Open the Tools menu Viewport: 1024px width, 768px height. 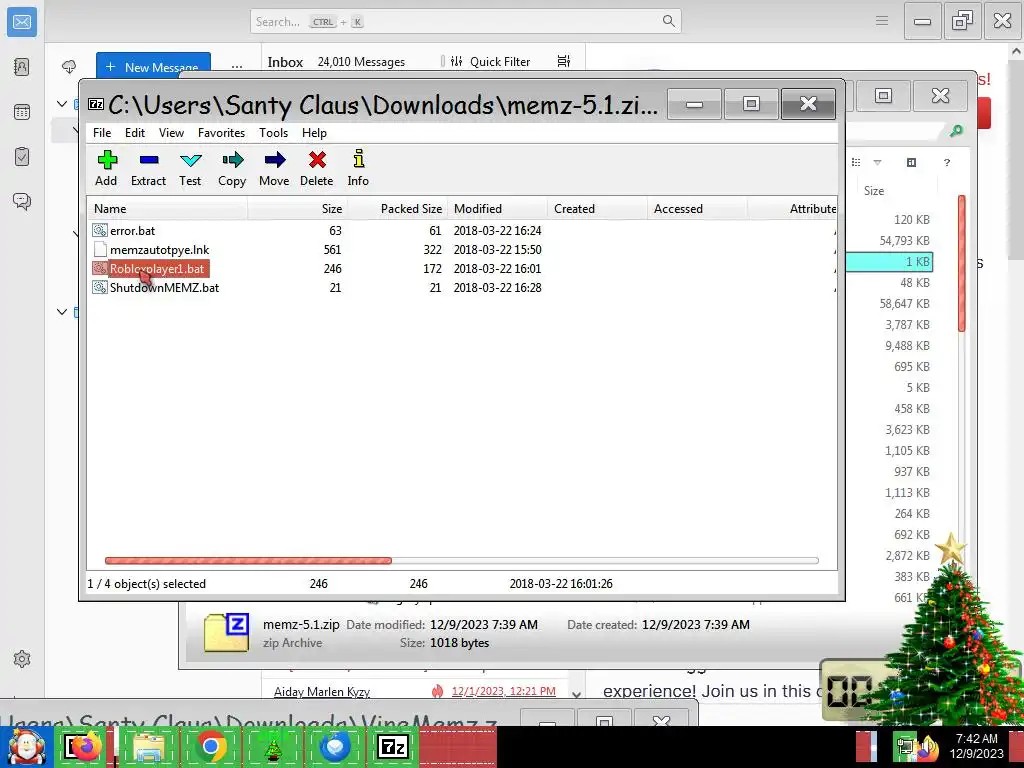(x=273, y=133)
